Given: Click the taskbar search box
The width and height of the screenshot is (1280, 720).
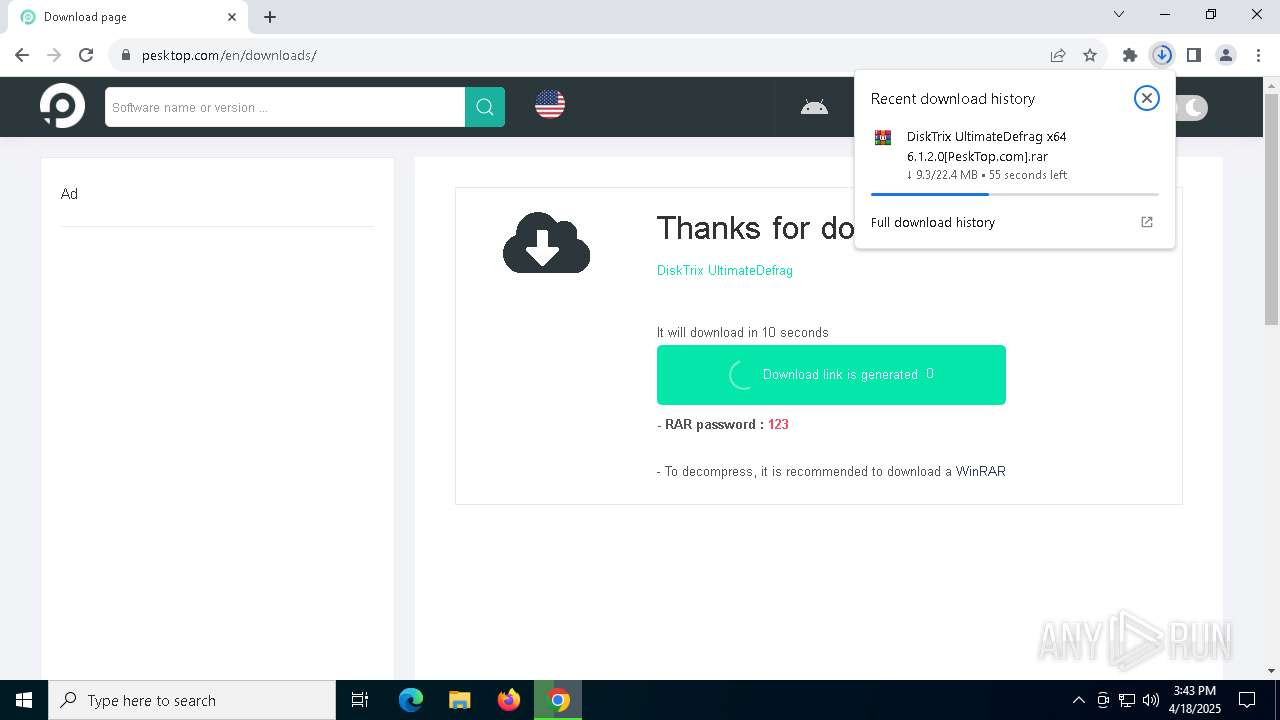Looking at the screenshot, I should coord(192,700).
